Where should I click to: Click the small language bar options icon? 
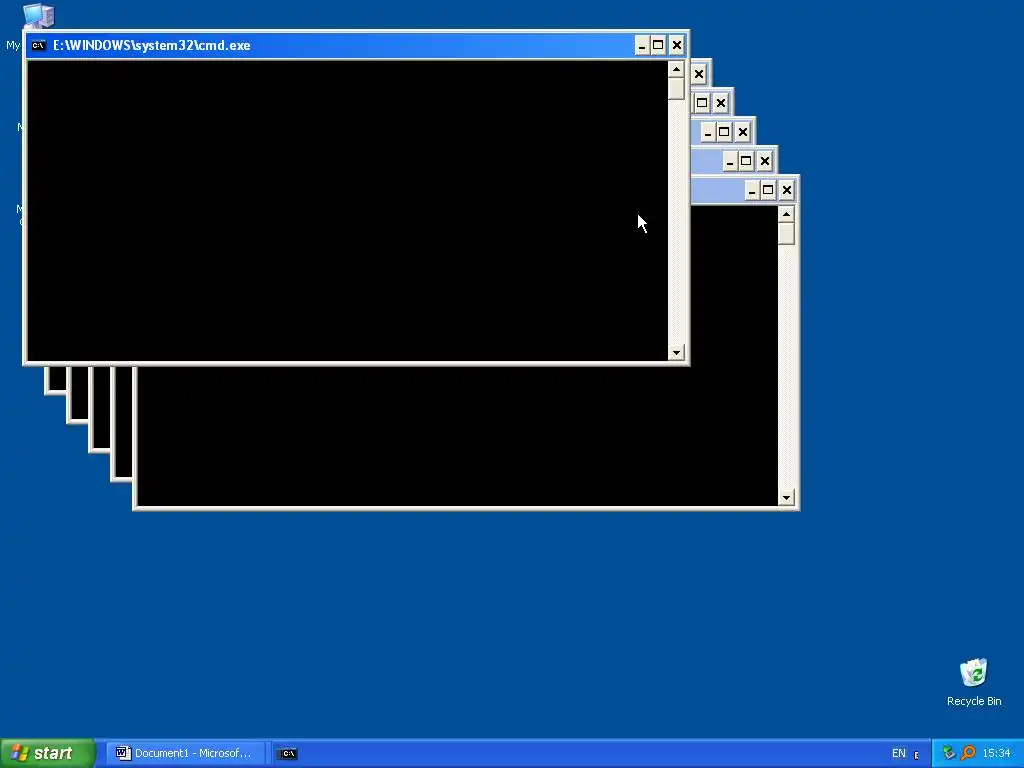tap(916, 756)
